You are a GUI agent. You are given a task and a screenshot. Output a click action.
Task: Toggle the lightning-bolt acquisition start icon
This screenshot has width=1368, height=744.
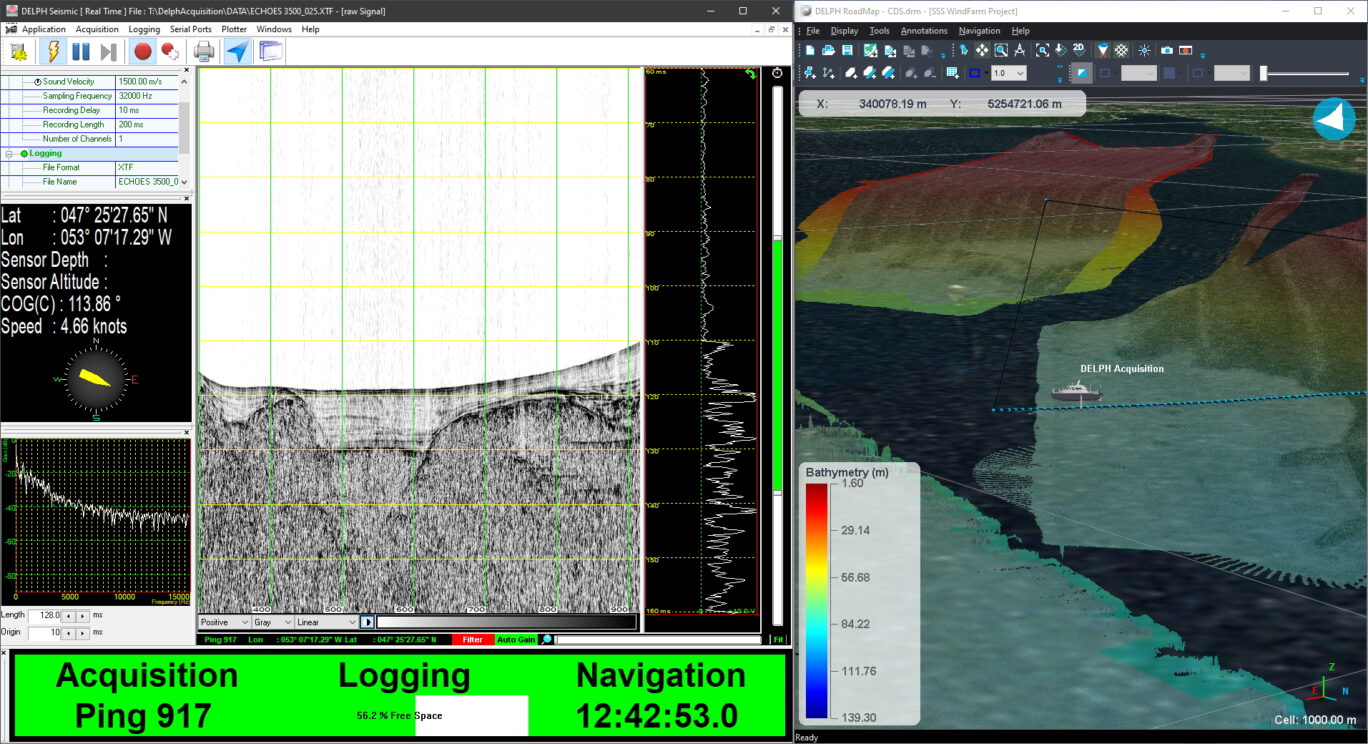(x=53, y=52)
